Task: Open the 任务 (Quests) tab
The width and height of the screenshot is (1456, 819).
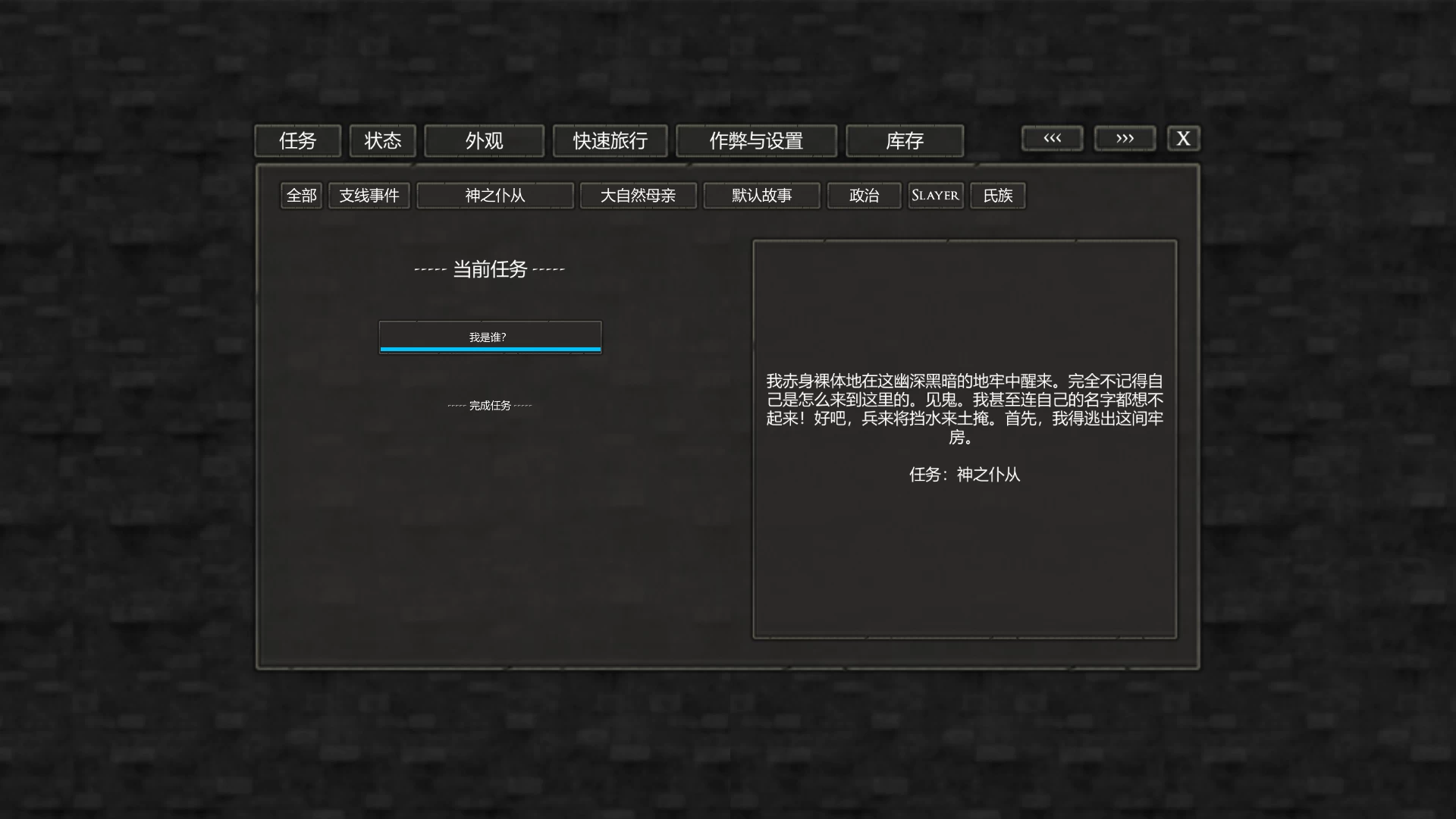Action: click(x=297, y=140)
